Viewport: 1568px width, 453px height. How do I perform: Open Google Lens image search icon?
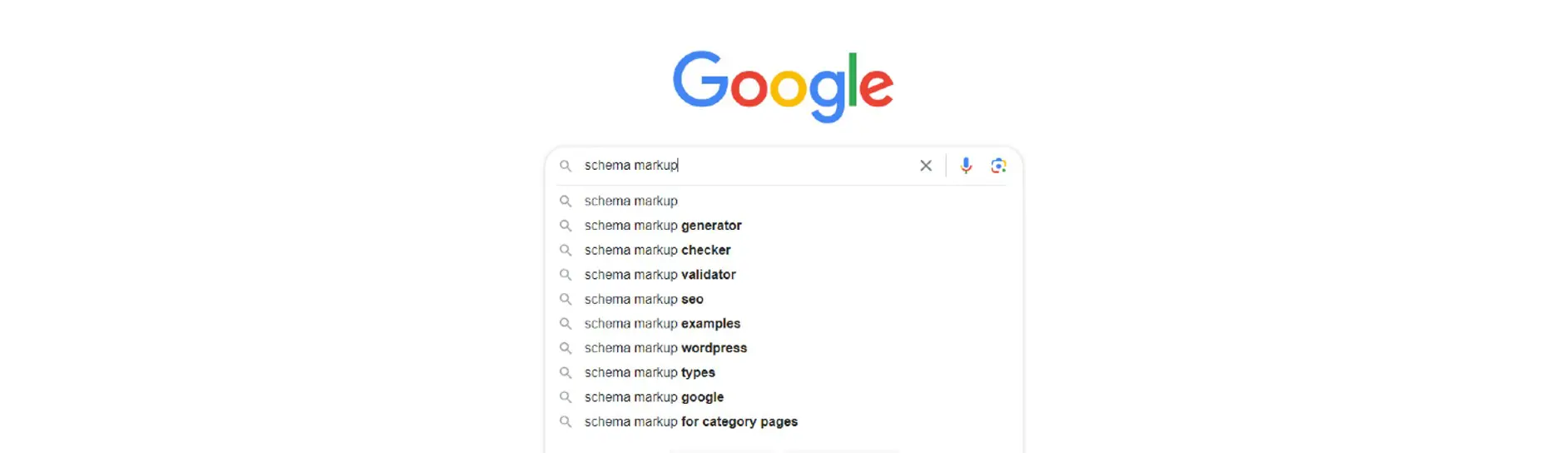[998, 166]
